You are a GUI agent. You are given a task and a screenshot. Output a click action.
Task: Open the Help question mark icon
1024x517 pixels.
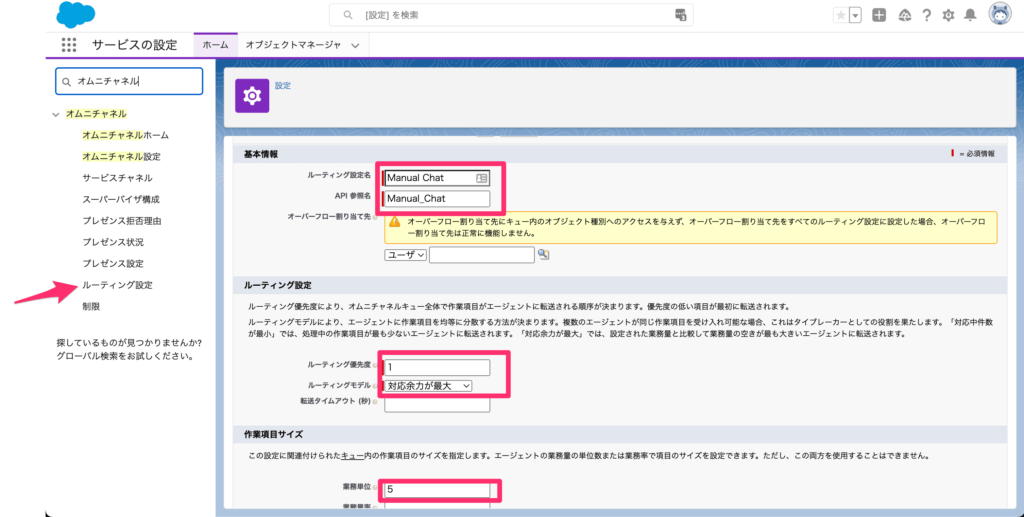(x=926, y=15)
